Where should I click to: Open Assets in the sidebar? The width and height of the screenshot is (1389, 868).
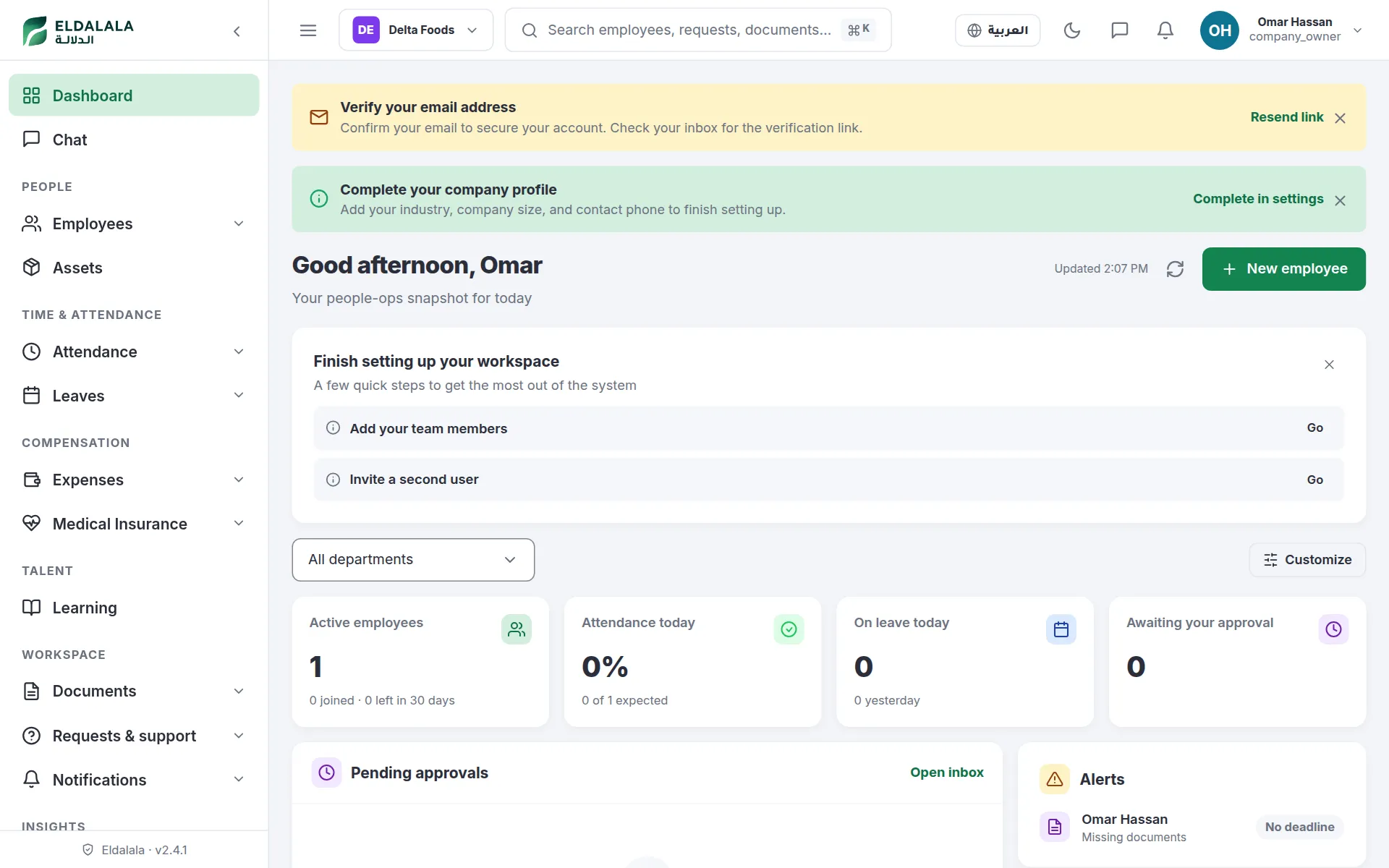point(134,268)
